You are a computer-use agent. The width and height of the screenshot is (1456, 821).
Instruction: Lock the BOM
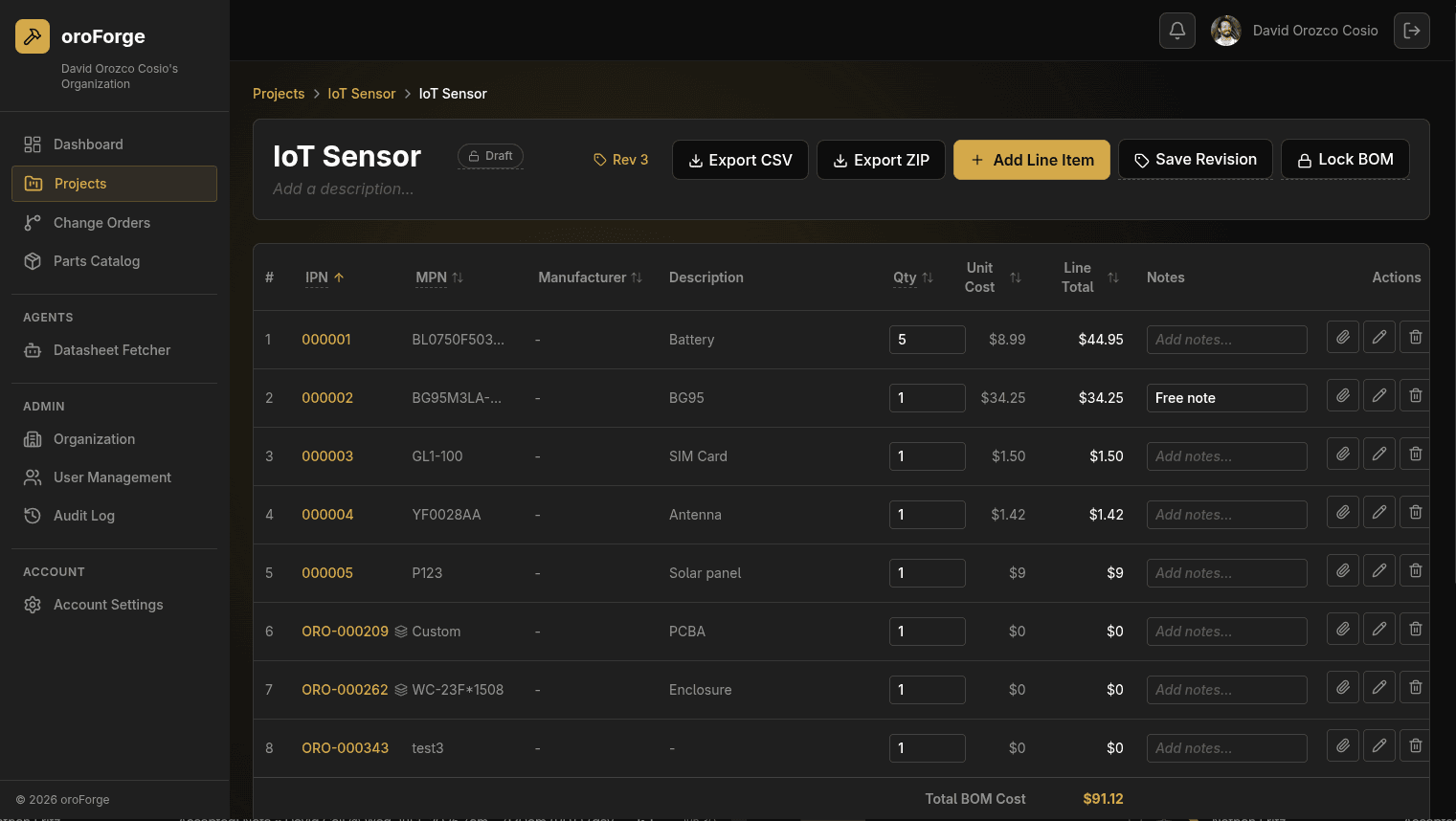point(1345,159)
